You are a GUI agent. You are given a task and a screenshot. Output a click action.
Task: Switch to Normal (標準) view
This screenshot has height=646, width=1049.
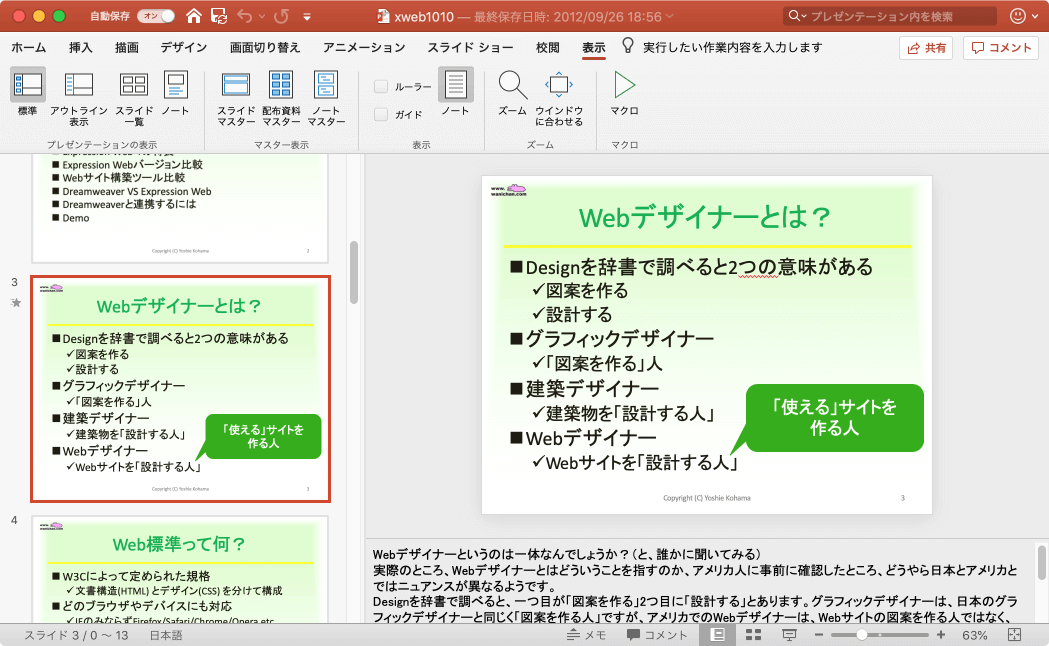(x=27, y=94)
